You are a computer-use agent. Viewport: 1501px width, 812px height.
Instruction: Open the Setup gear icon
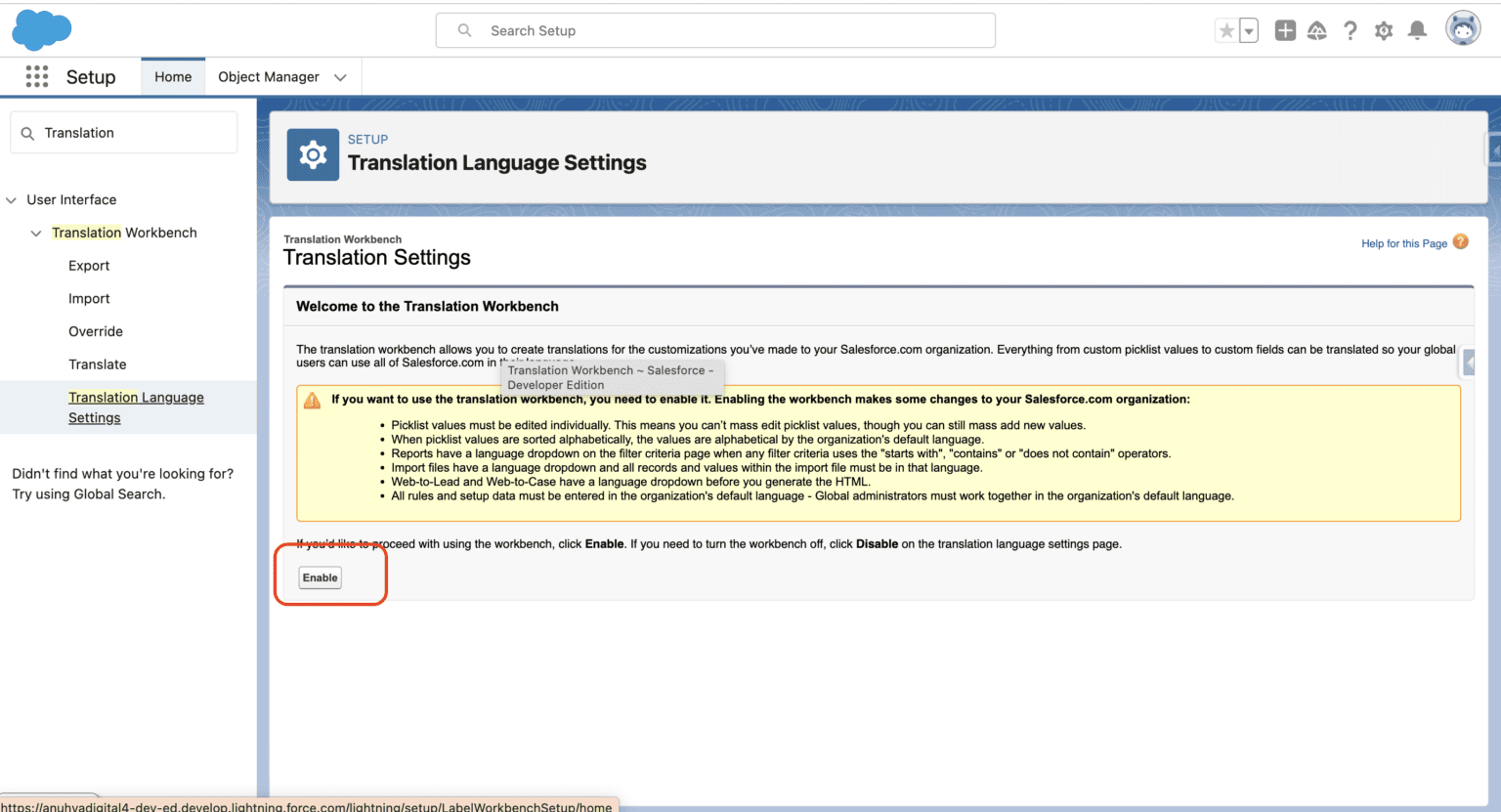pos(1384,30)
